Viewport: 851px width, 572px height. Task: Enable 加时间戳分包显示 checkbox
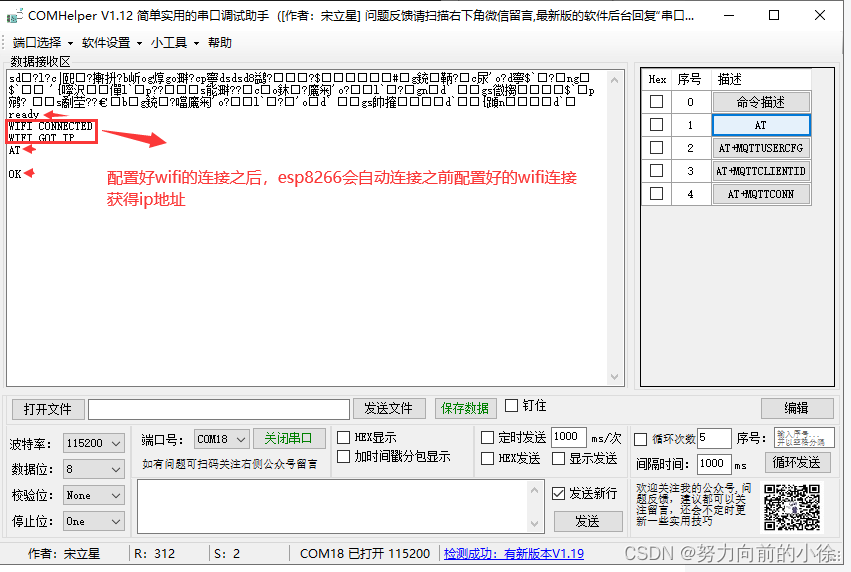pos(344,457)
